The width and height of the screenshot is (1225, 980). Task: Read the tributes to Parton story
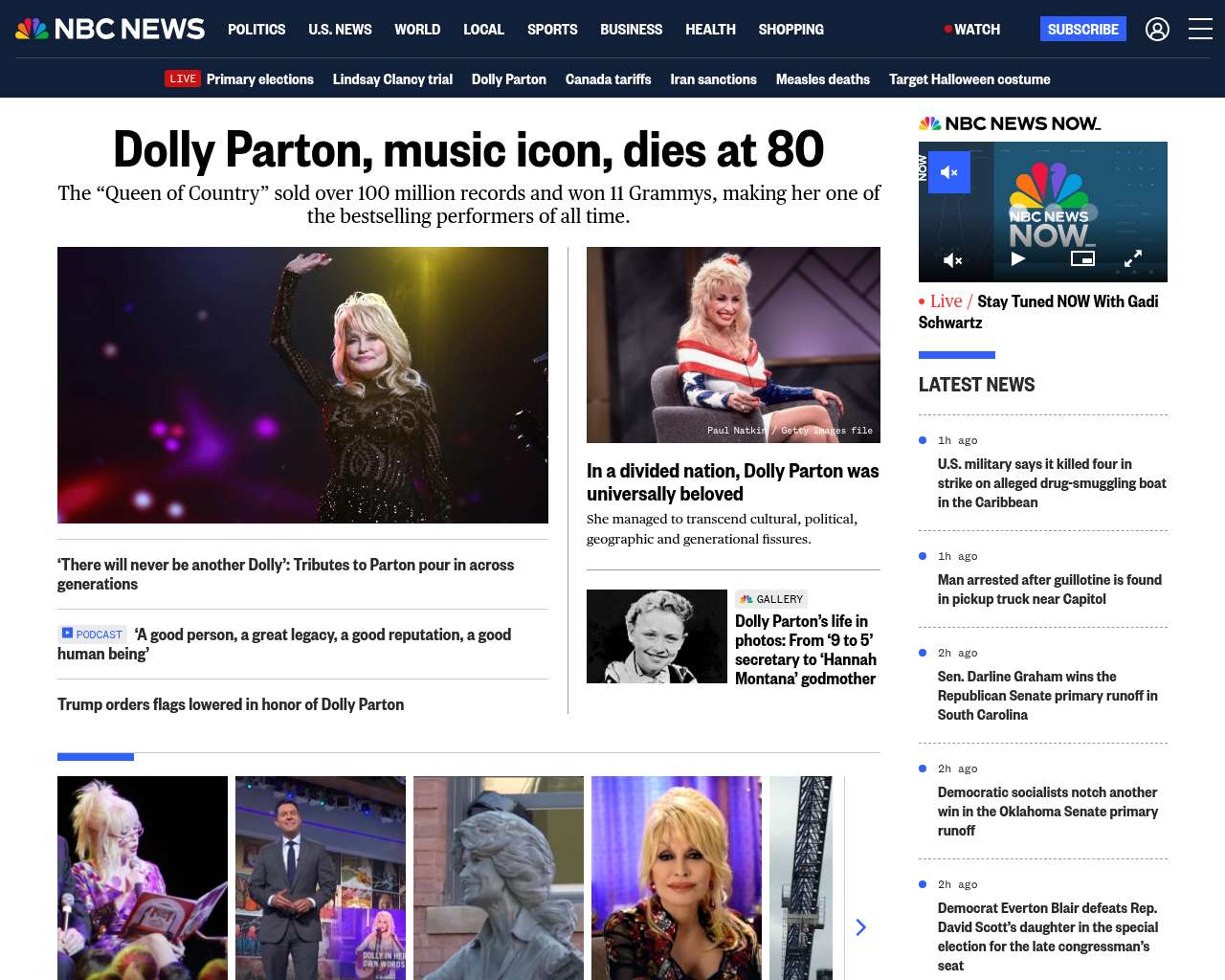coord(285,574)
